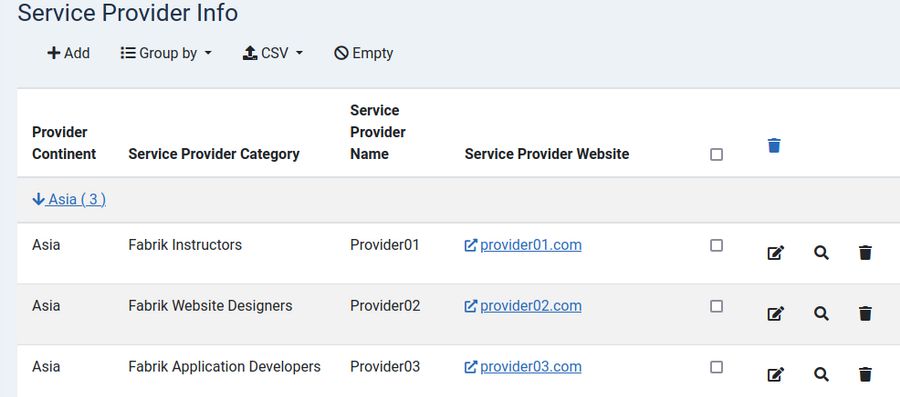Click the Empty button
900x397 pixels.
coord(363,53)
